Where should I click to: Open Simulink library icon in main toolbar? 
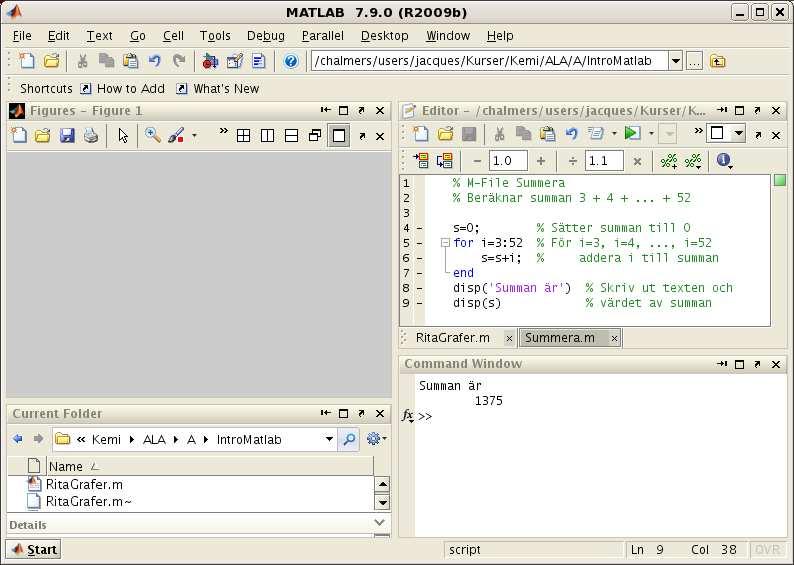(210, 61)
